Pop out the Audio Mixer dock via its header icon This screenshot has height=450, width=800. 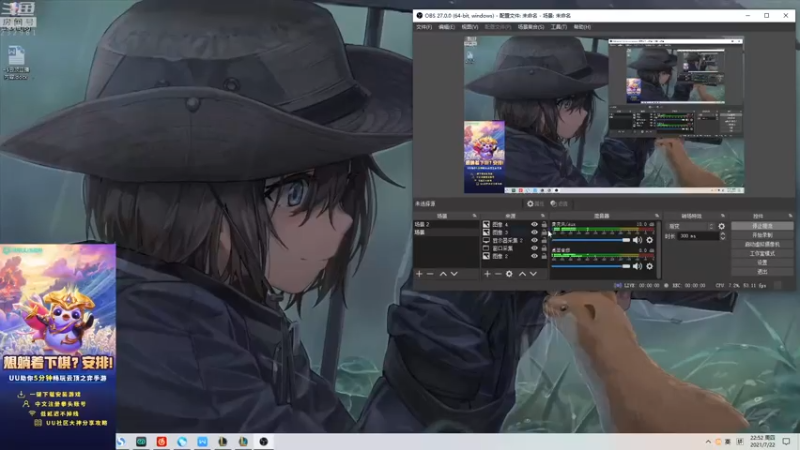[657, 216]
